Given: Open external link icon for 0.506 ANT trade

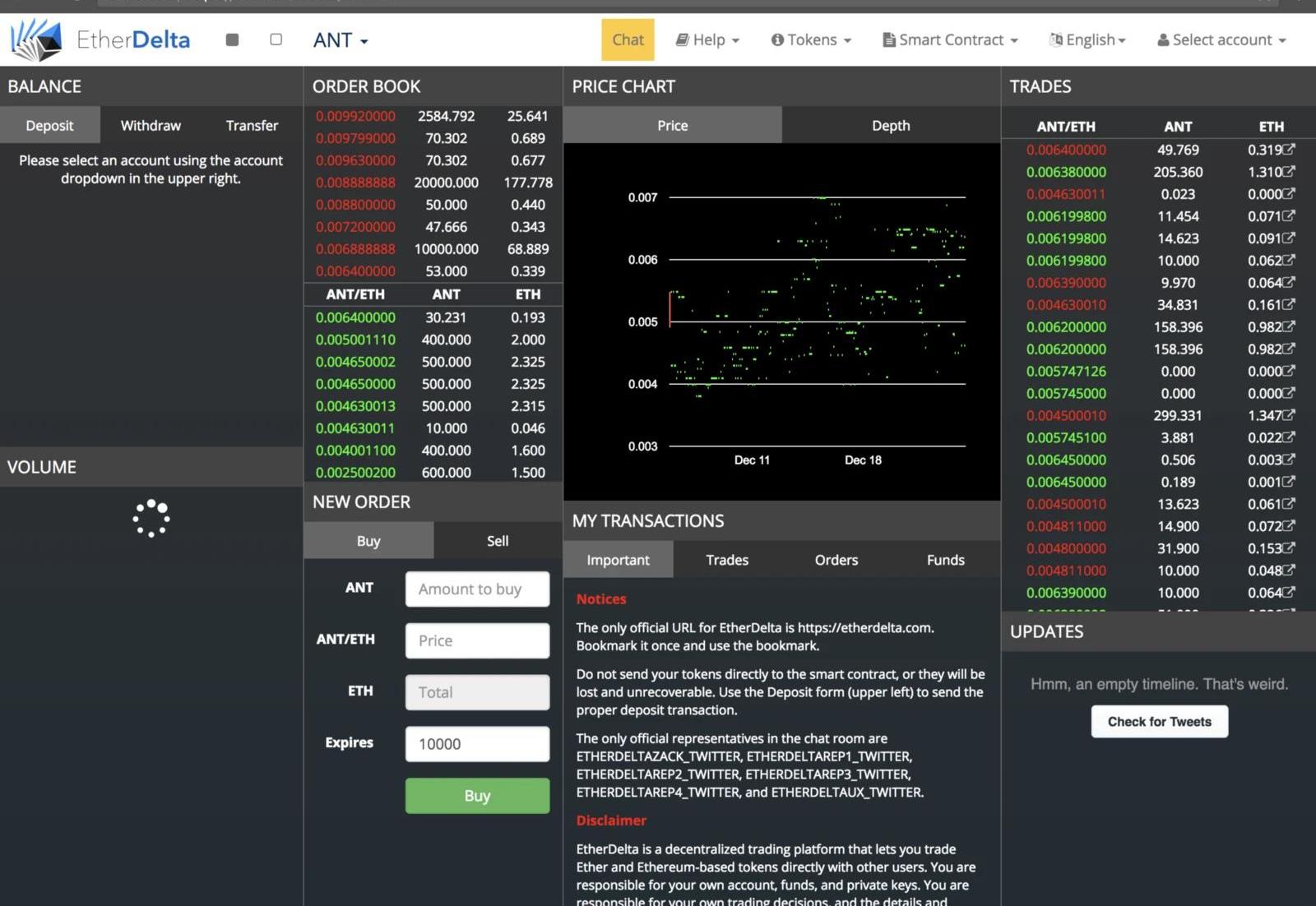Looking at the screenshot, I should [x=1289, y=460].
